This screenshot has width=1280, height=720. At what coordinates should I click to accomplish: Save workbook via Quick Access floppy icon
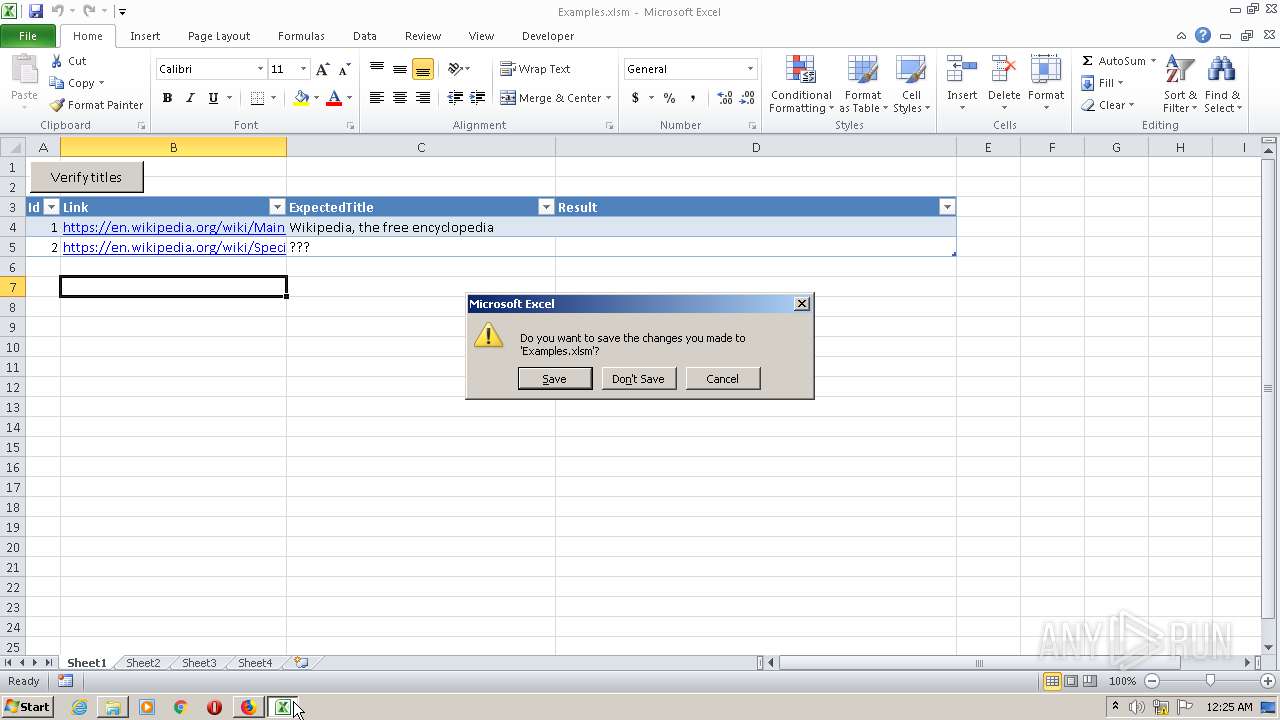[x=36, y=11]
